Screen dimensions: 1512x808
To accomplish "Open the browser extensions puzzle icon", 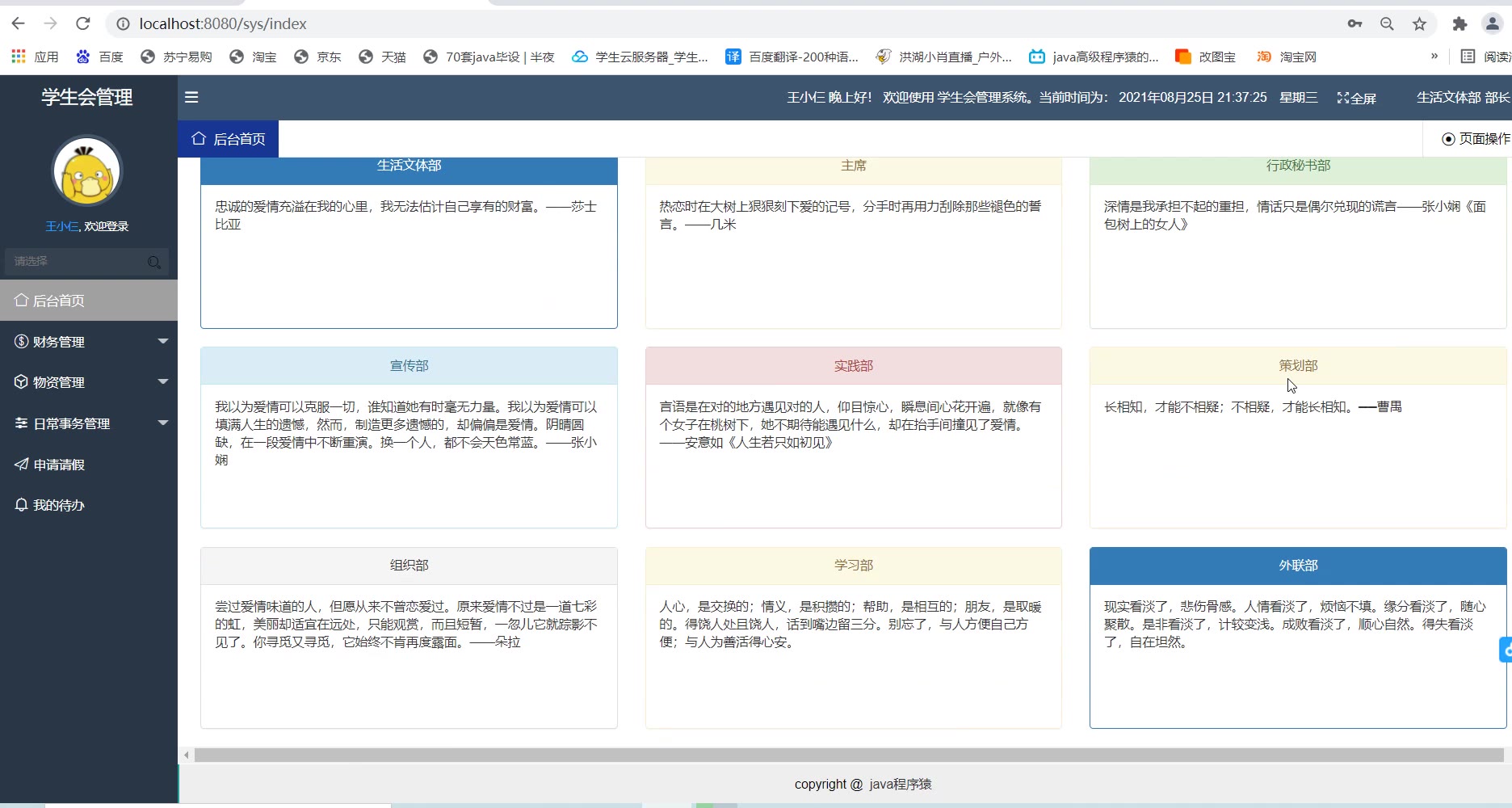I will pyautogui.click(x=1459, y=23).
